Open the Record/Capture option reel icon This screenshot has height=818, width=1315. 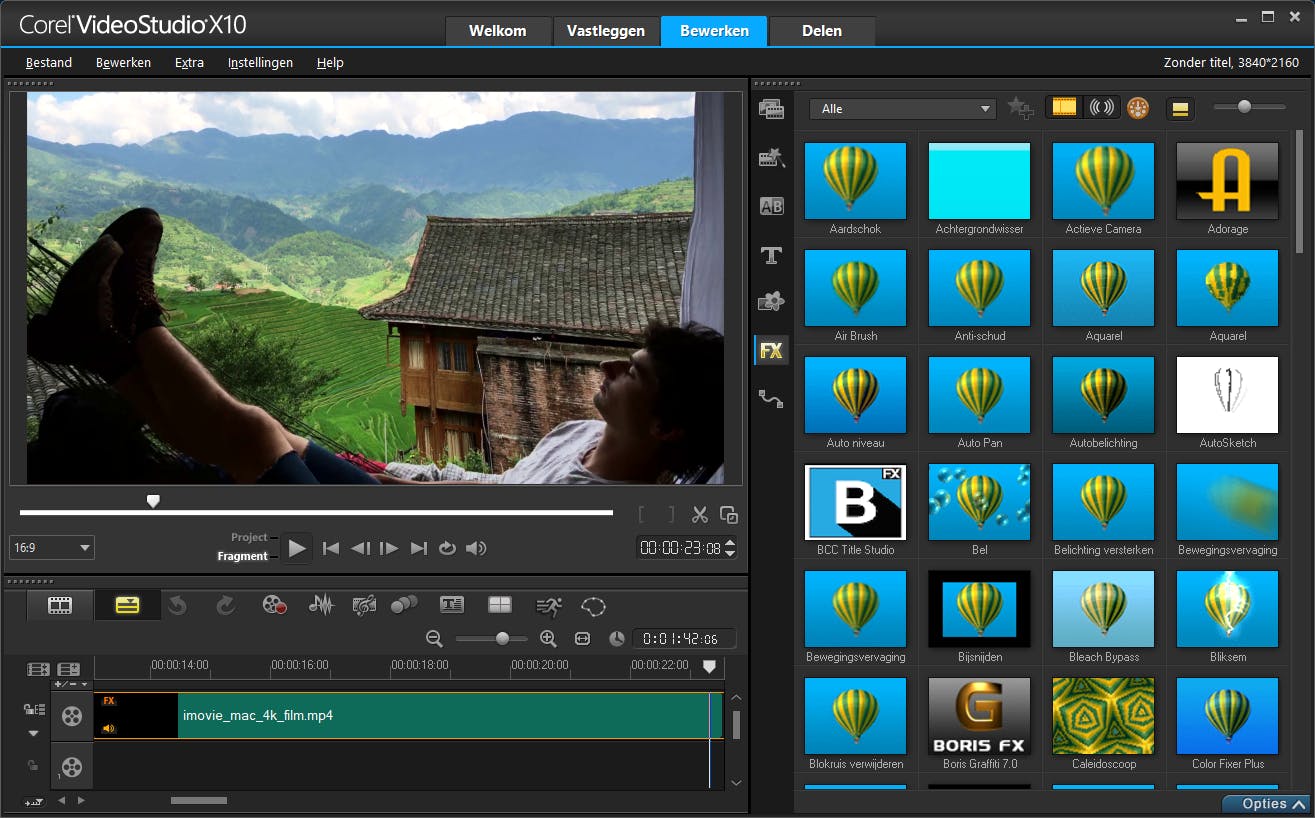click(x=274, y=605)
